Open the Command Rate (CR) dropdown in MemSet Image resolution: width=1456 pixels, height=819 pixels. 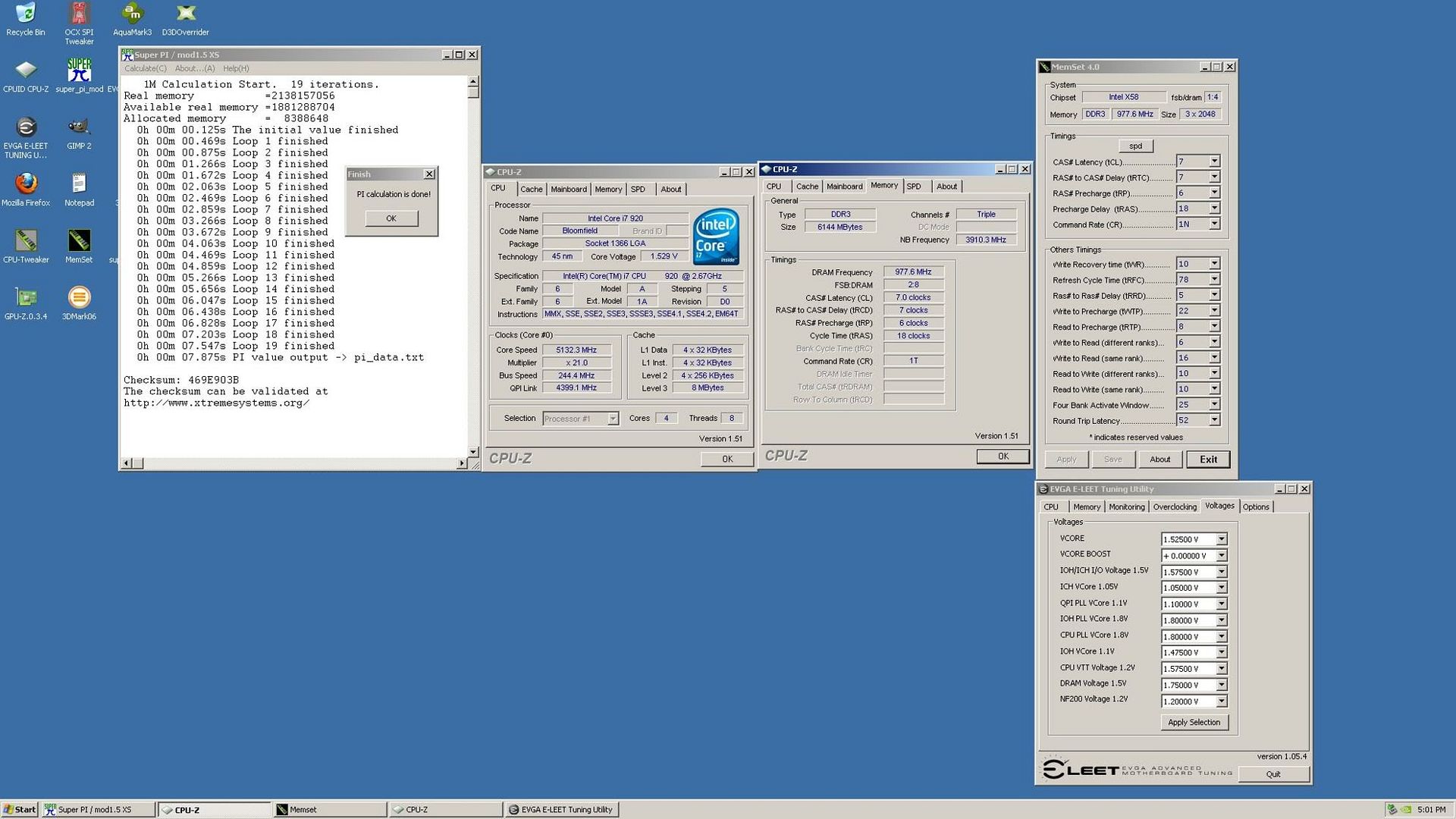point(1214,224)
